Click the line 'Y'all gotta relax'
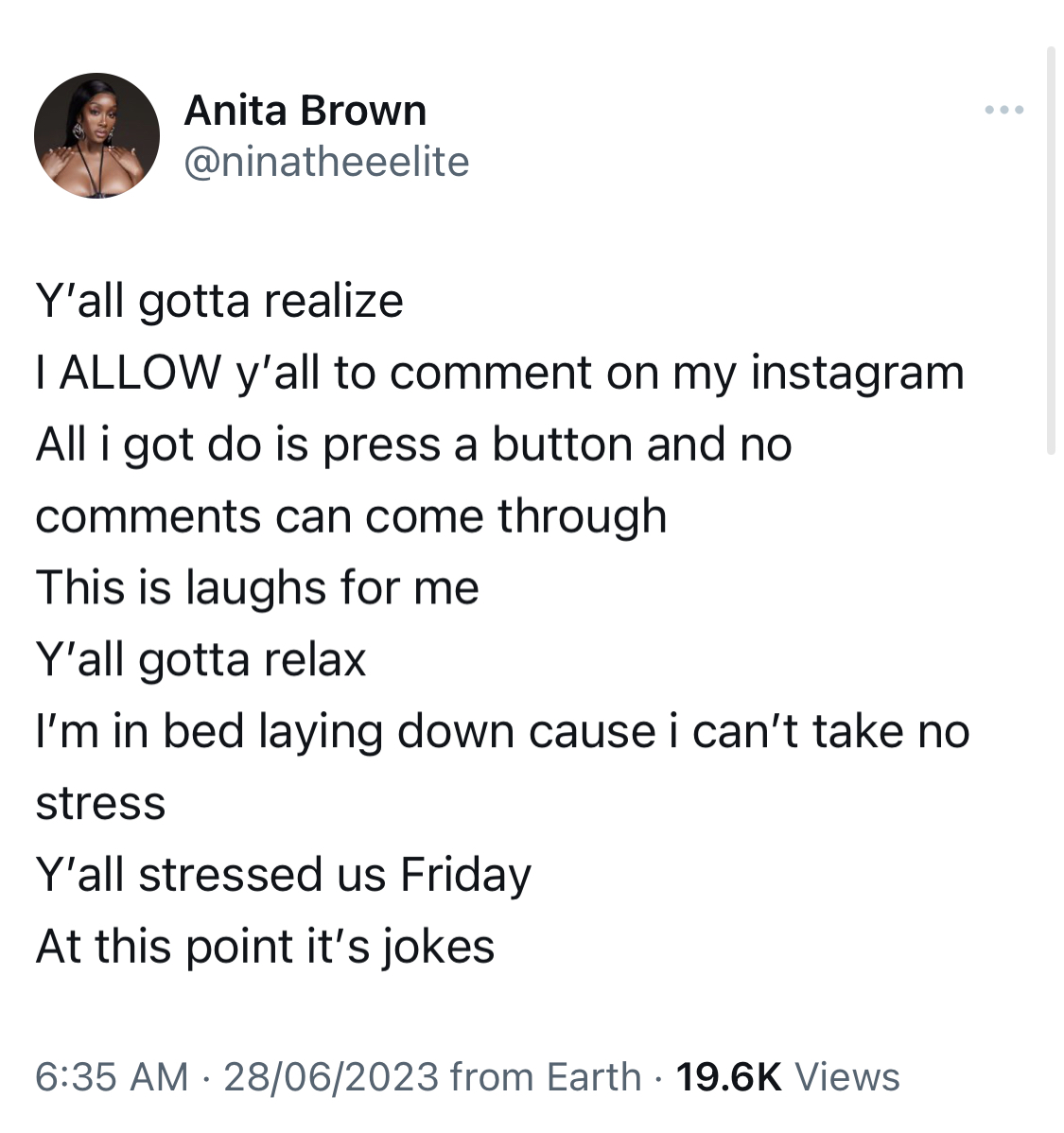1064x1133 pixels. (201, 660)
